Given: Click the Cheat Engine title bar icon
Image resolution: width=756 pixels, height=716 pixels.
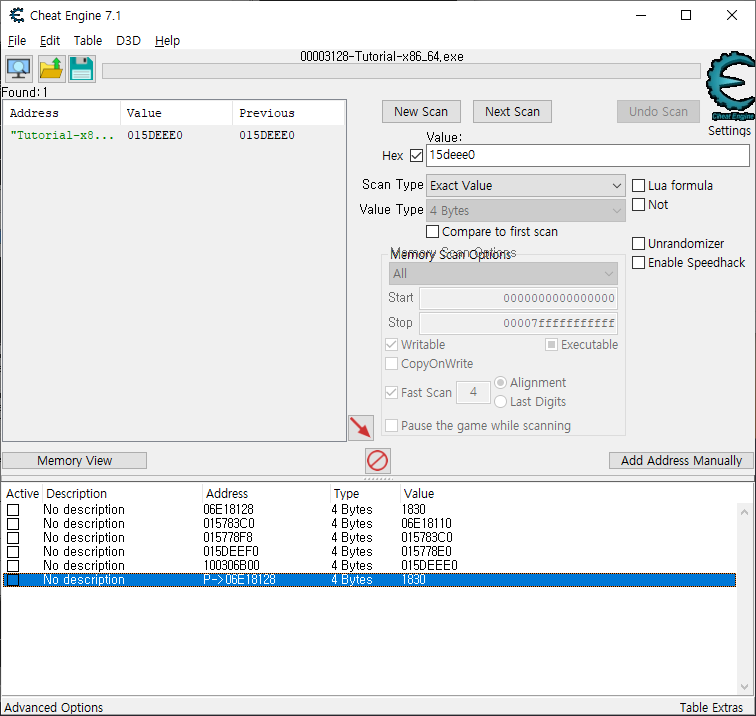Looking at the screenshot, I should pyautogui.click(x=17, y=15).
